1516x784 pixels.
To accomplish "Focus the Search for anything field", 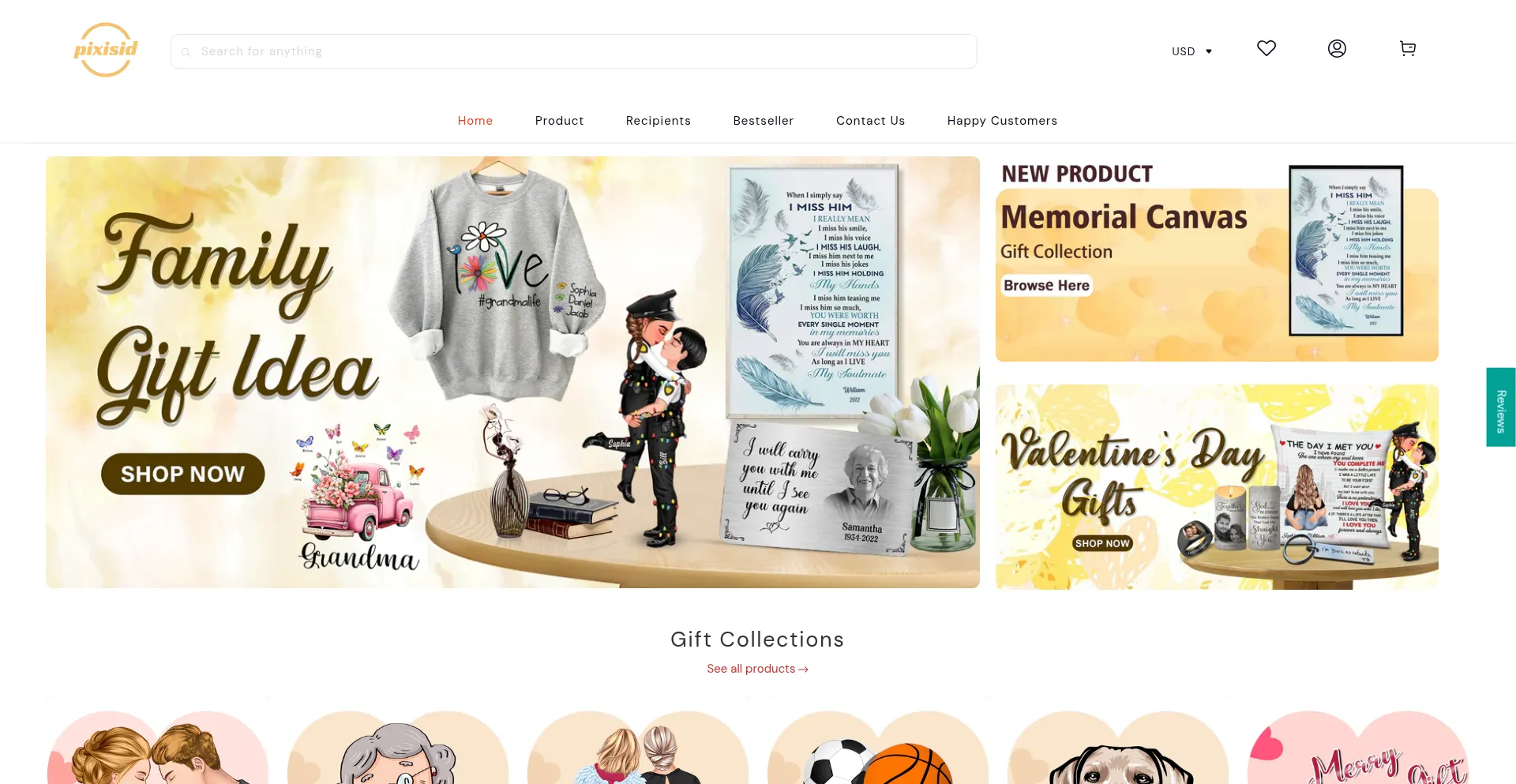I will coord(574,51).
